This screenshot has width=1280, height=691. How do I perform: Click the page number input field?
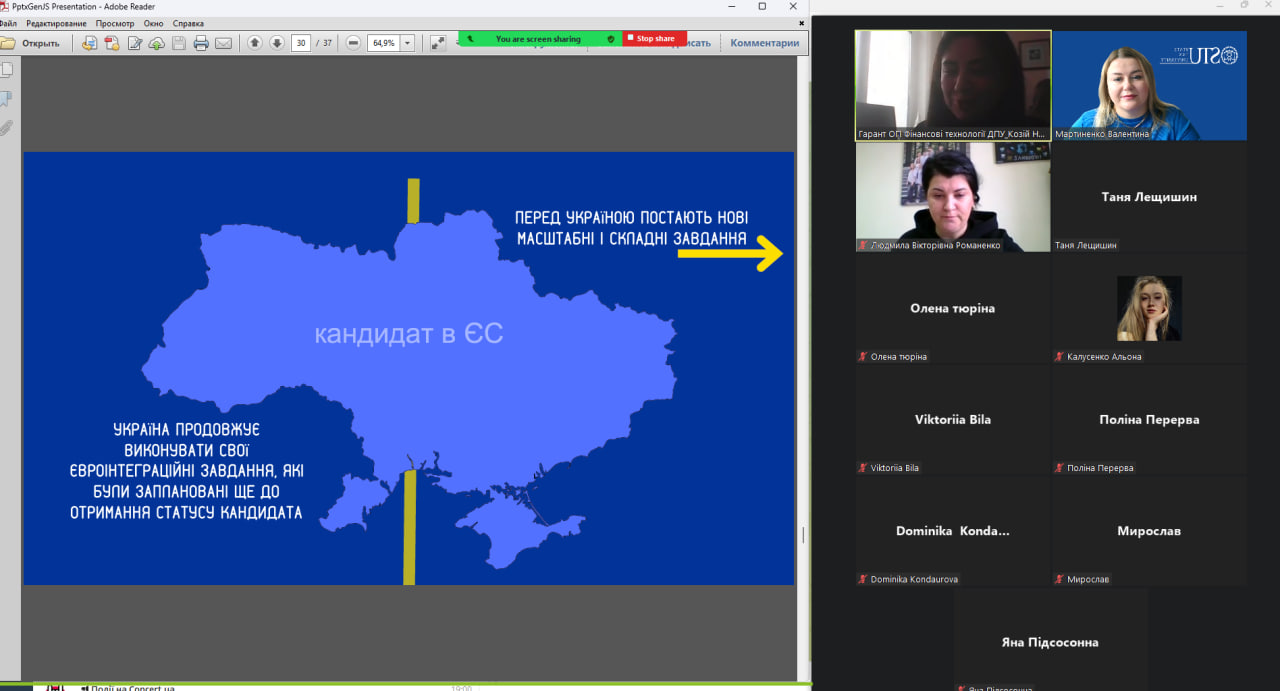[301, 43]
